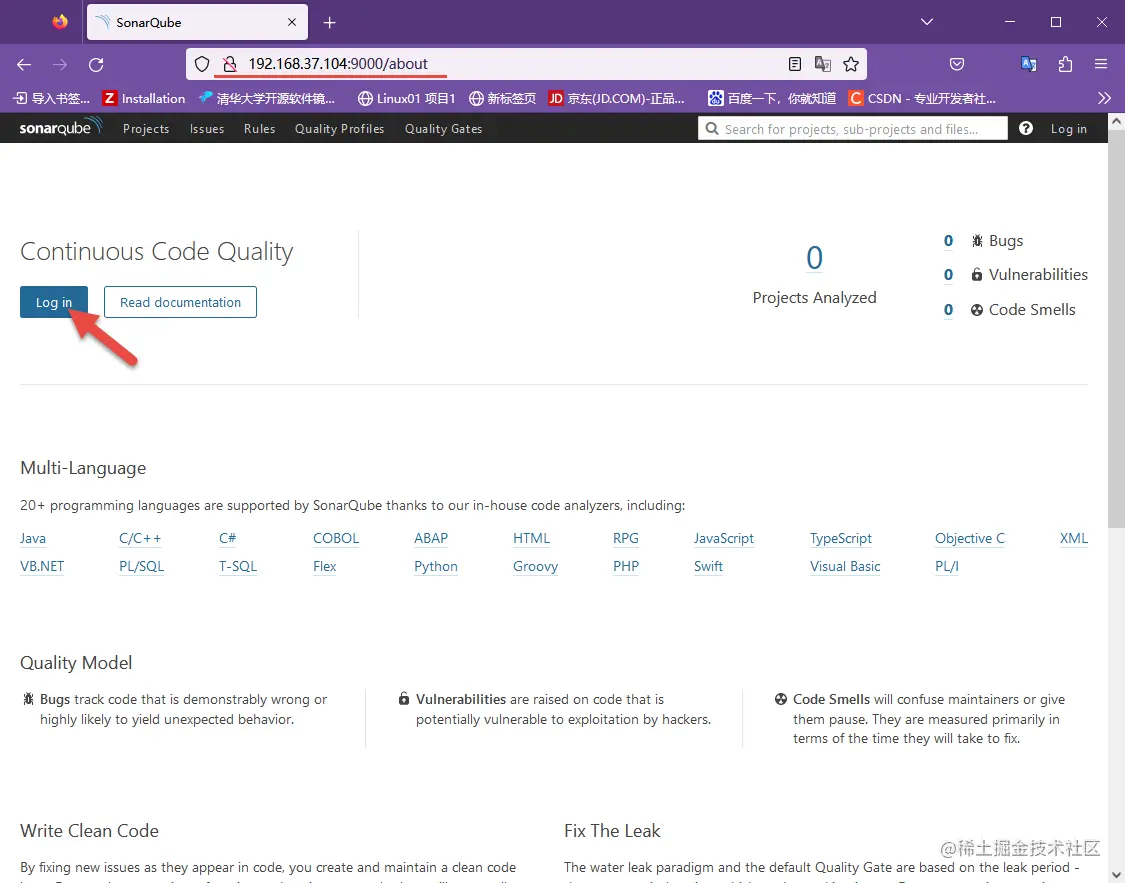Open the Objective C language link
Image resolution: width=1125 pixels, height=883 pixels.
[x=969, y=539]
